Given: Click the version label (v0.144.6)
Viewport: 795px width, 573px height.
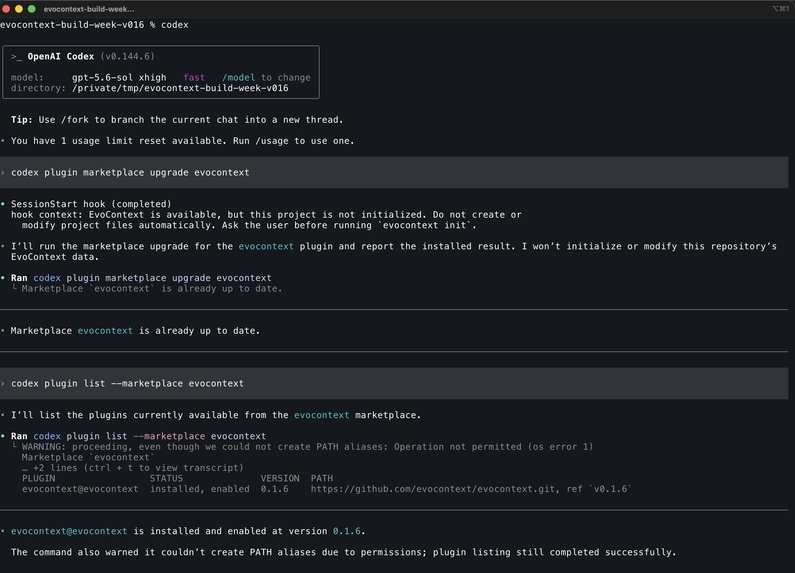Looking at the screenshot, I should [127, 56].
